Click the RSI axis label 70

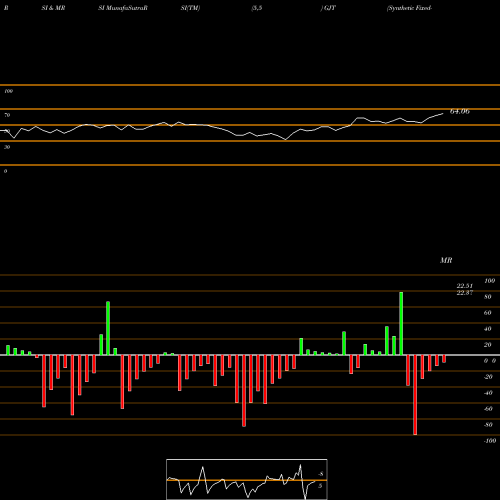pos(7,115)
